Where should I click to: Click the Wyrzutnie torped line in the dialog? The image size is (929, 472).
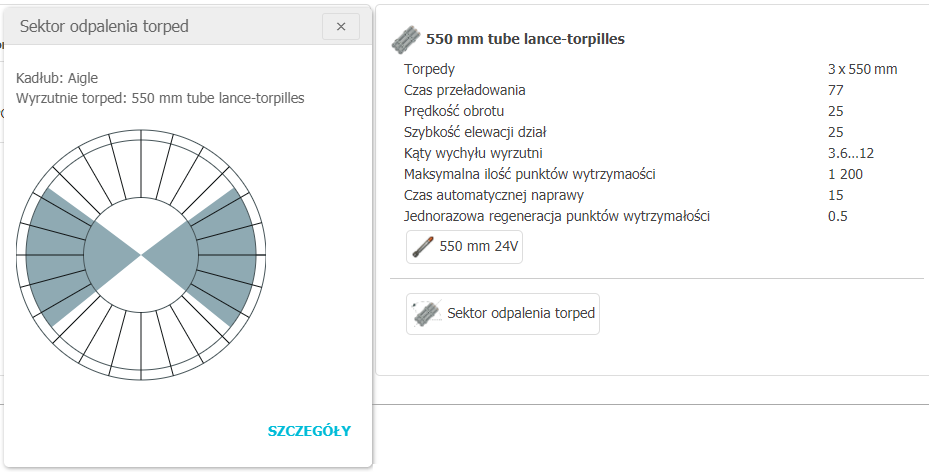tap(160, 98)
